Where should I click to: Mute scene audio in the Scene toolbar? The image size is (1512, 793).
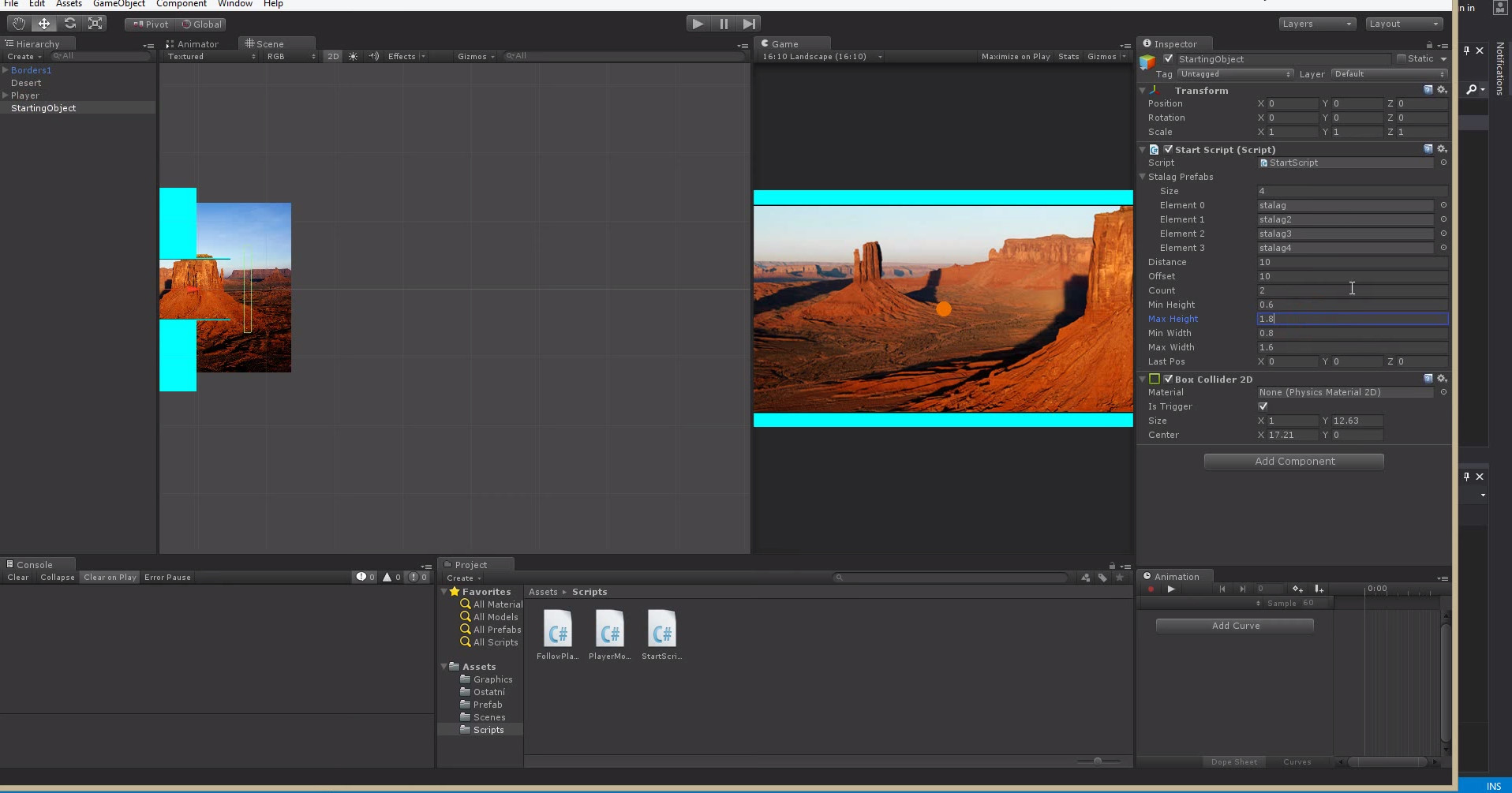tap(374, 56)
